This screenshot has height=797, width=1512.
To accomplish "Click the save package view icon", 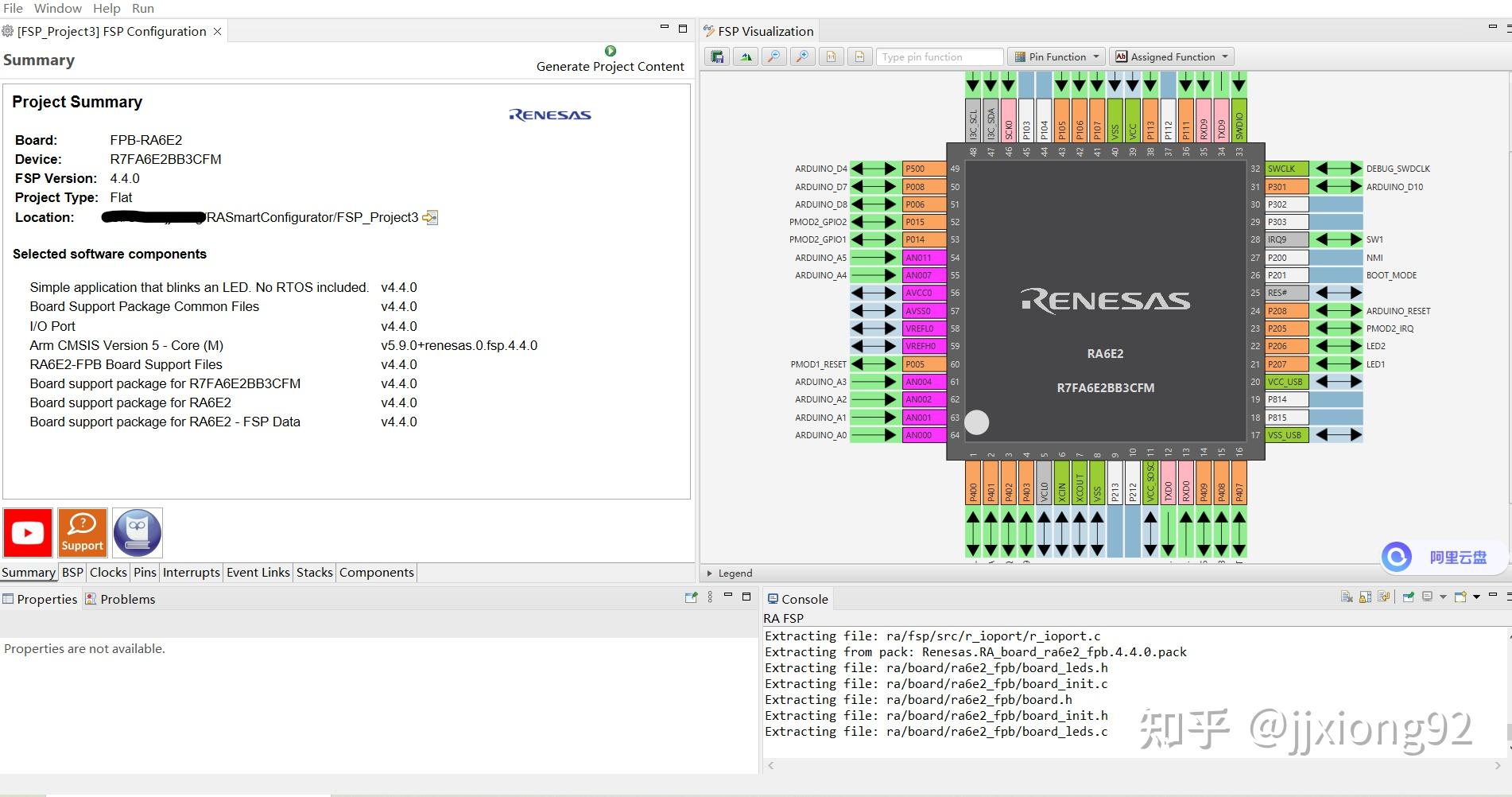I will coord(717,56).
